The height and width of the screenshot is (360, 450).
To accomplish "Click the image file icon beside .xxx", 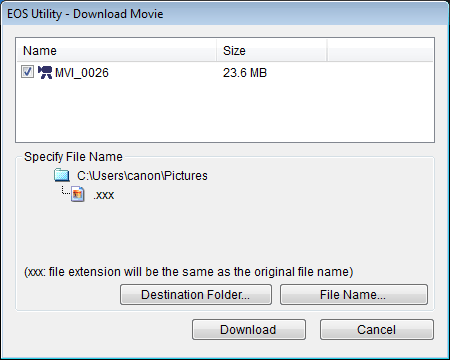I will [x=77, y=194].
